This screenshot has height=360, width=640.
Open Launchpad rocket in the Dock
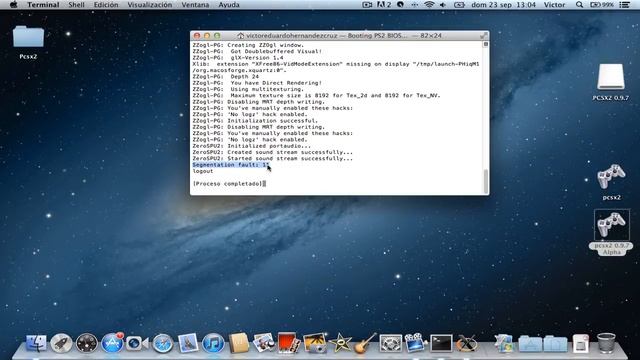61,343
